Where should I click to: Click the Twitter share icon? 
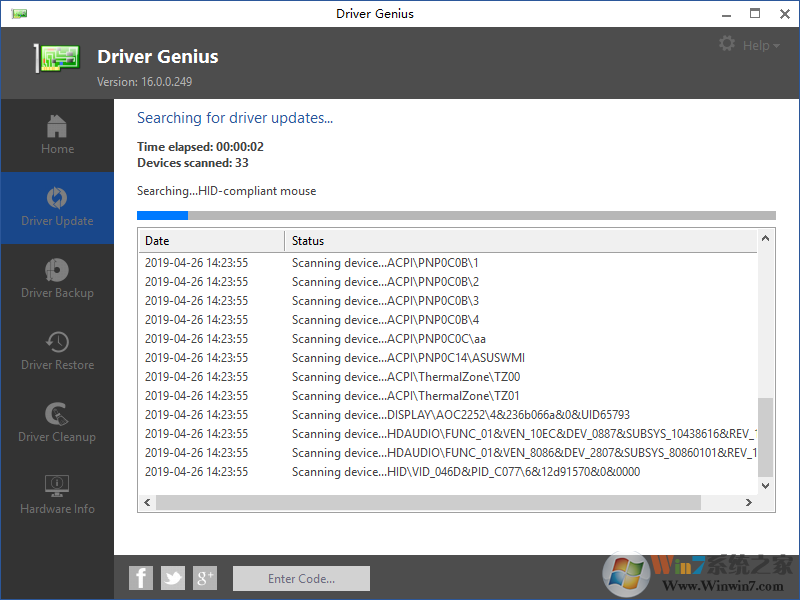172,578
